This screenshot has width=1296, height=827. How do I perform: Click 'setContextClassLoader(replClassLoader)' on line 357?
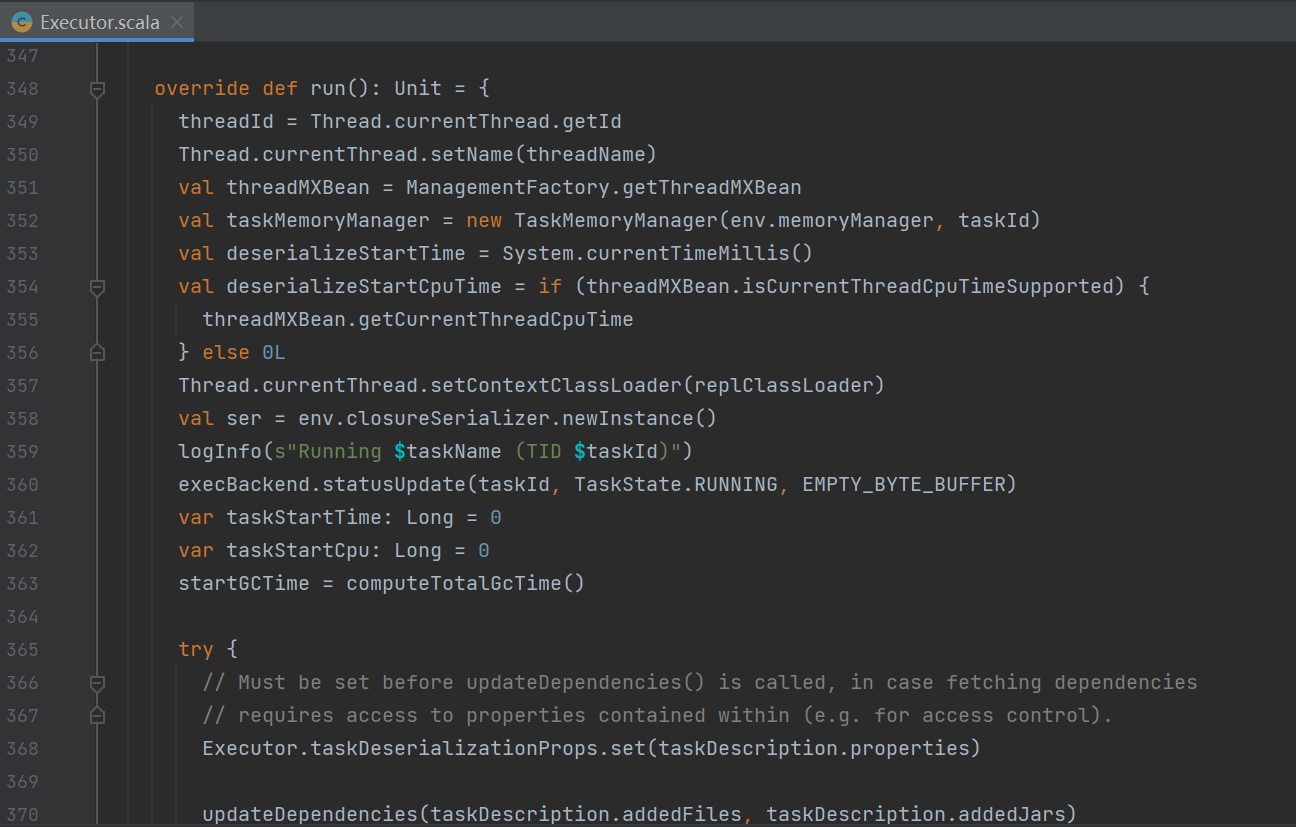[x=658, y=385]
